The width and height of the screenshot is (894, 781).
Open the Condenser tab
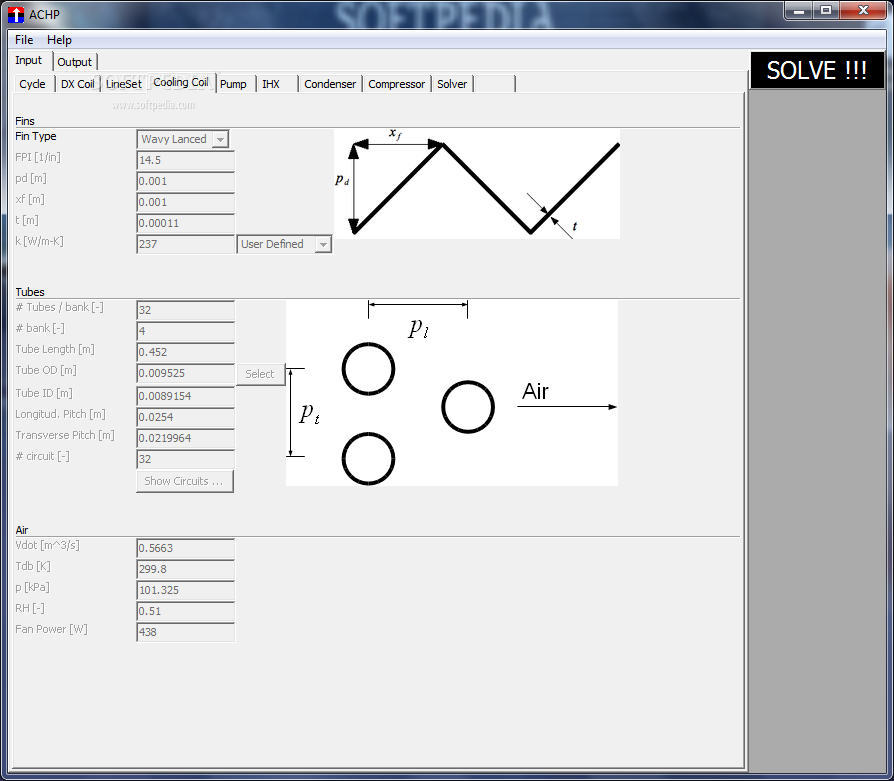330,84
